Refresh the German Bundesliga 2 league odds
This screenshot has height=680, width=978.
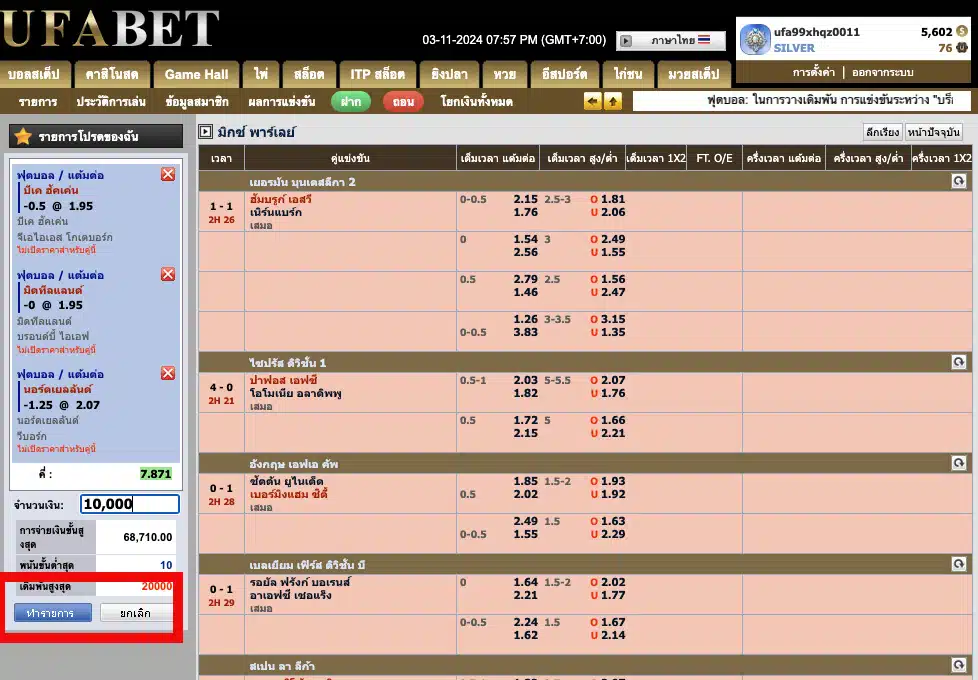coord(958,181)
